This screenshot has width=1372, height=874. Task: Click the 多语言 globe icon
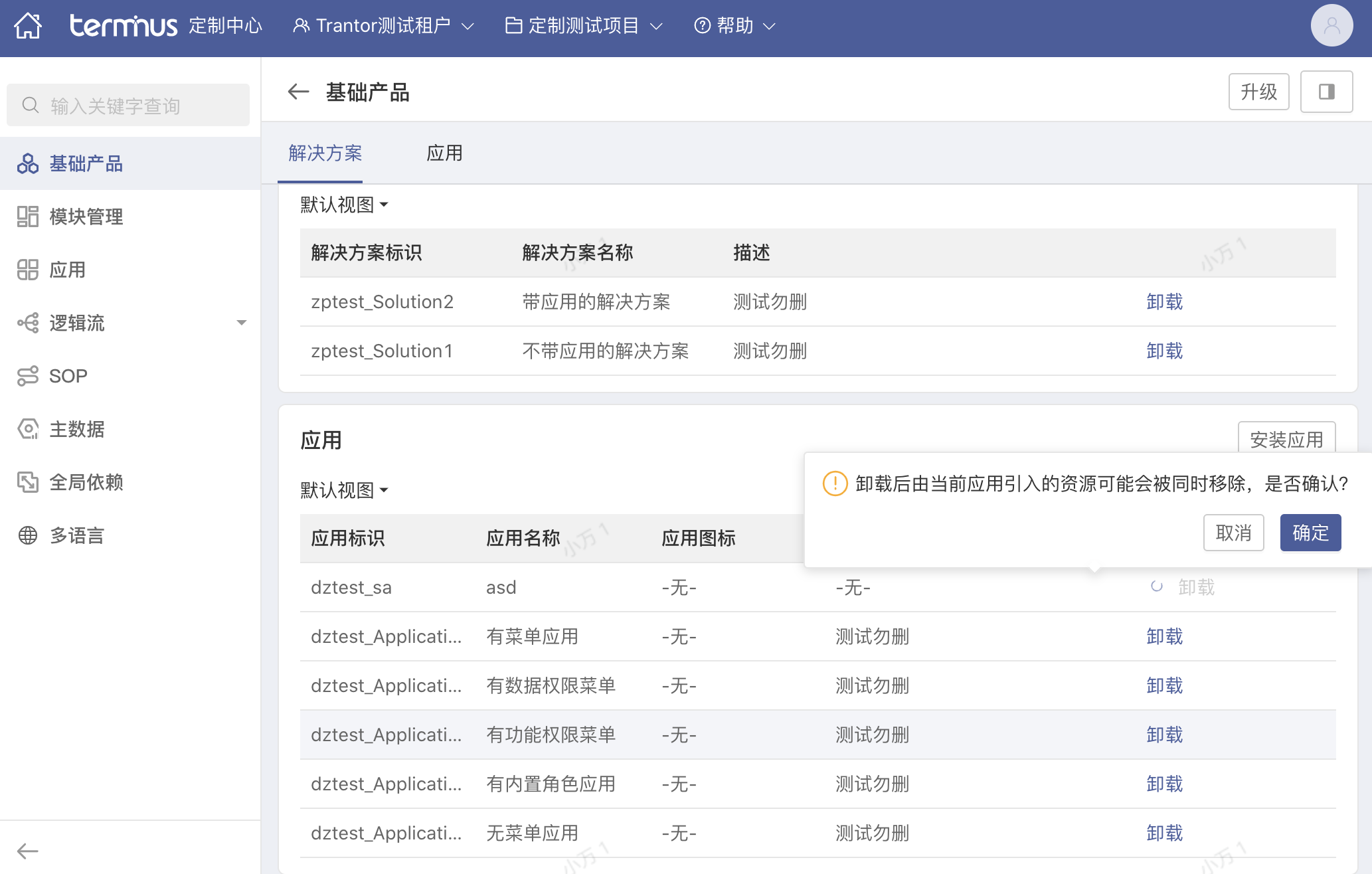[27, 535]
